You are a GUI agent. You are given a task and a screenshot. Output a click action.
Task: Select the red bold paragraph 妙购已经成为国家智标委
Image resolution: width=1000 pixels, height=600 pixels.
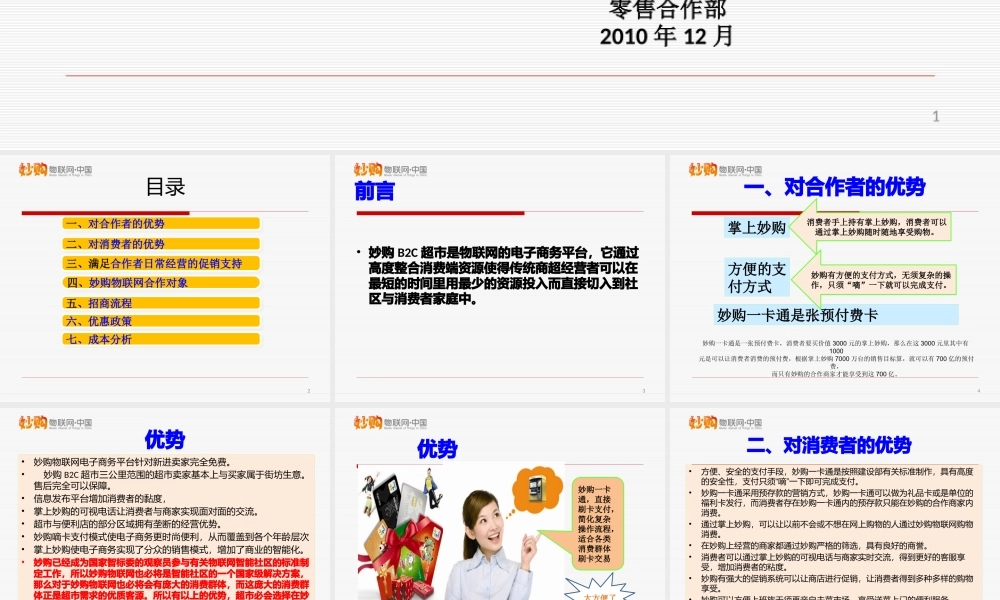[170, 579]
